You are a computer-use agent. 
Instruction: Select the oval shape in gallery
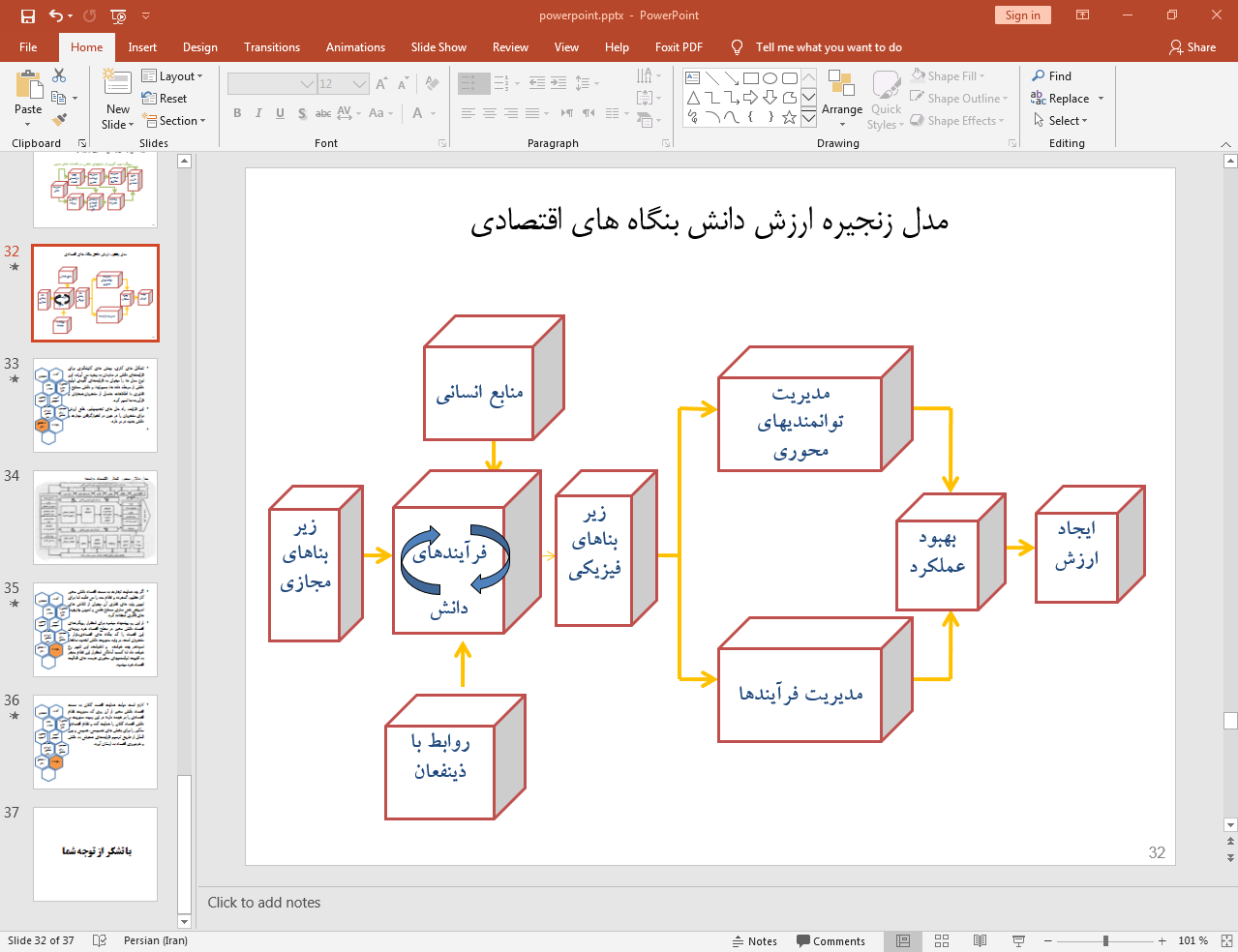pos(770,78)
